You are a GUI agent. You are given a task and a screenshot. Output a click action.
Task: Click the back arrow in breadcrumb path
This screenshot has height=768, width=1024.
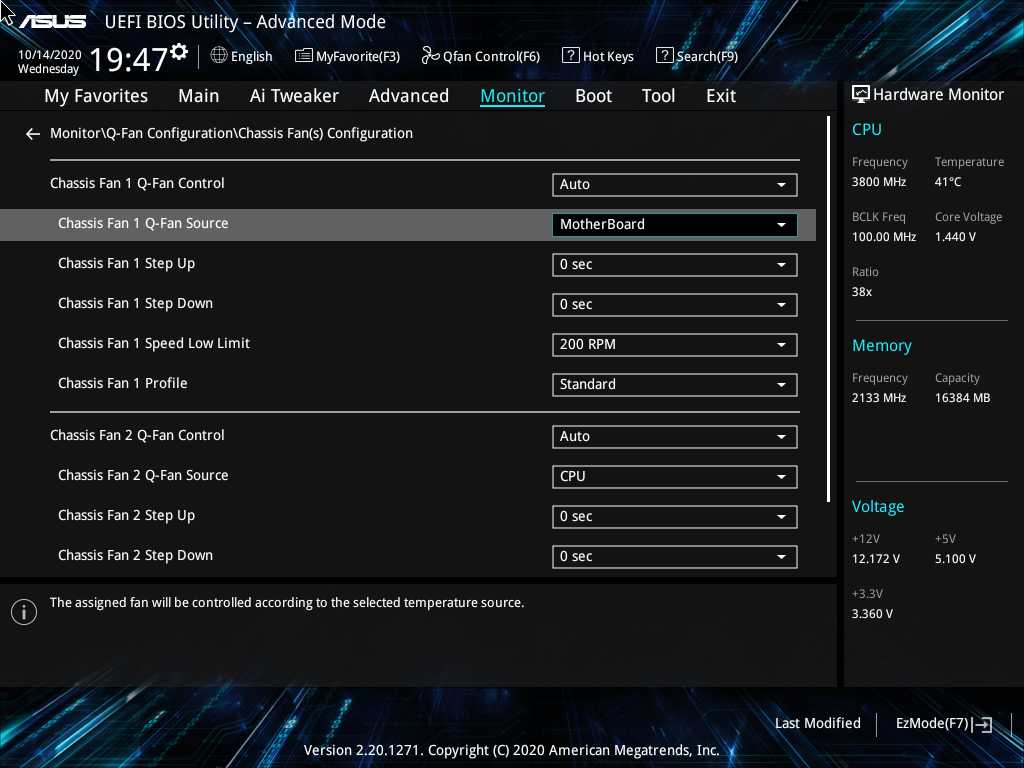pyautogui.click(x=33, y=134)
